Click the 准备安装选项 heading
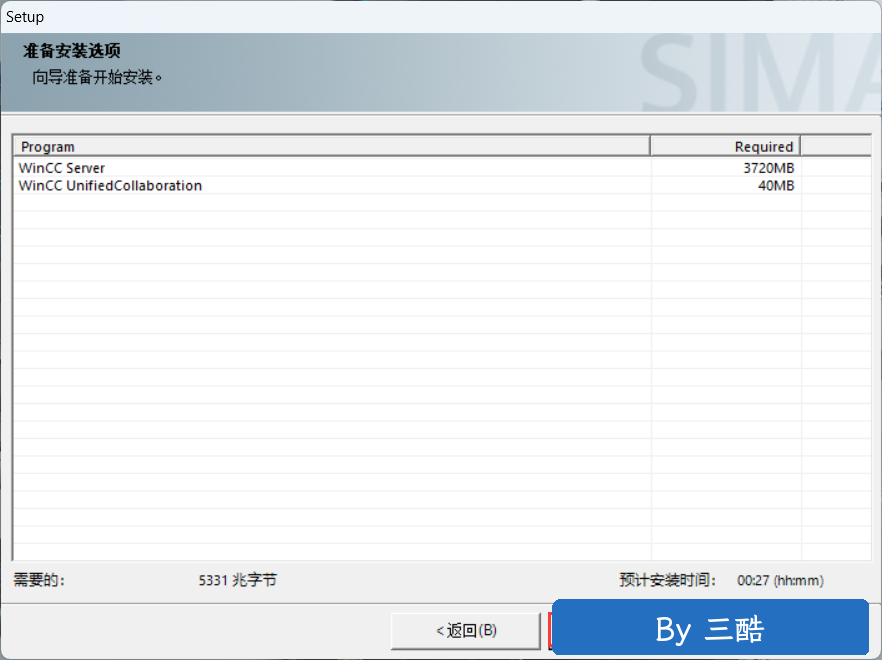Image resolution: width=882 pixels, height=660 pixels. click(x=71, y=51)
